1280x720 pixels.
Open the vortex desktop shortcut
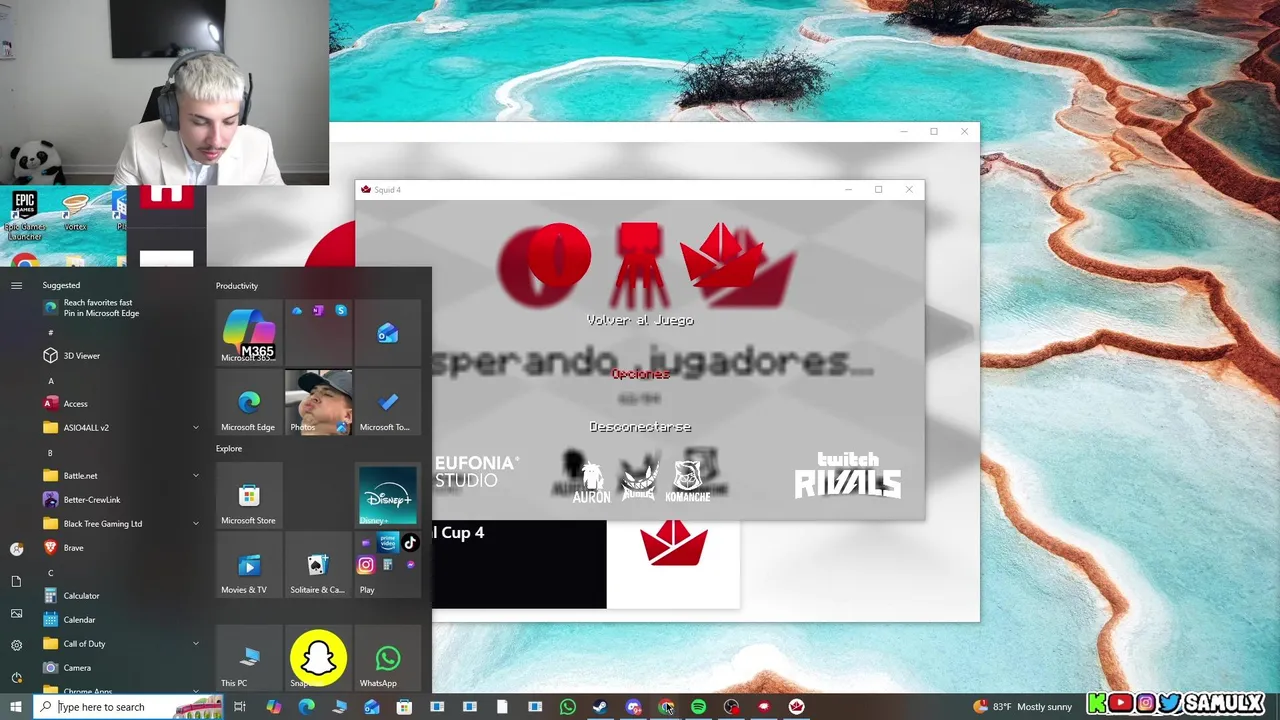coord(75,213)
